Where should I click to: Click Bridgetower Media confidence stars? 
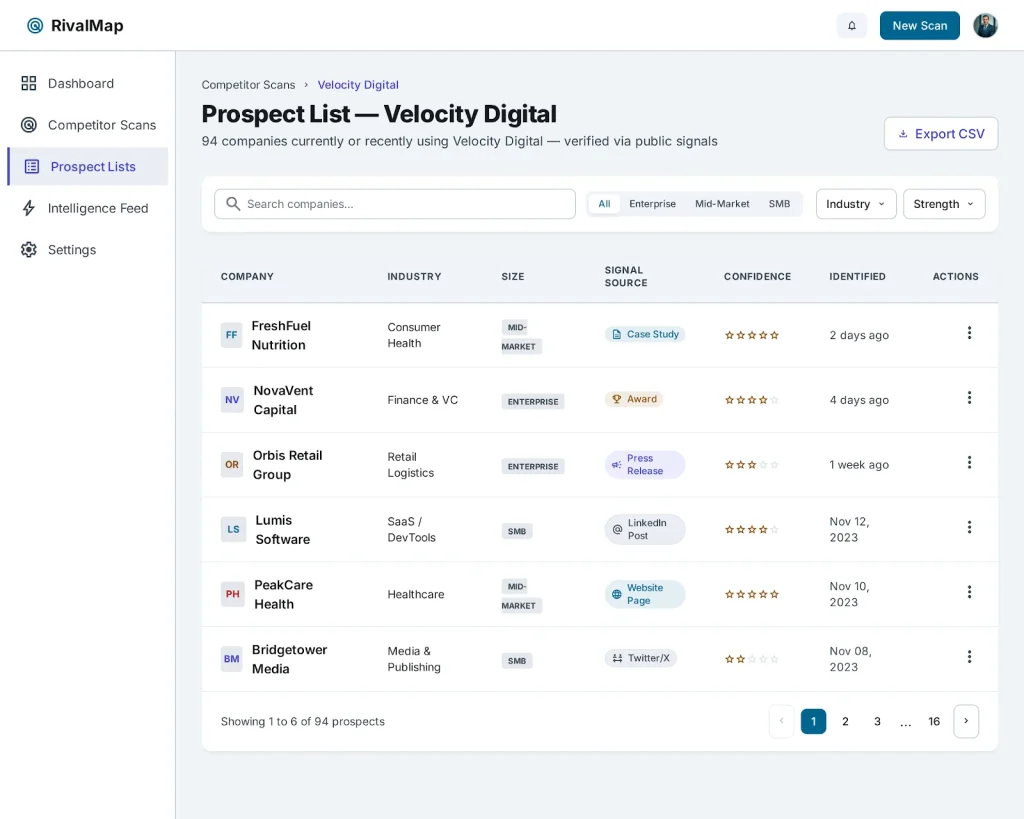pos(752,659)
